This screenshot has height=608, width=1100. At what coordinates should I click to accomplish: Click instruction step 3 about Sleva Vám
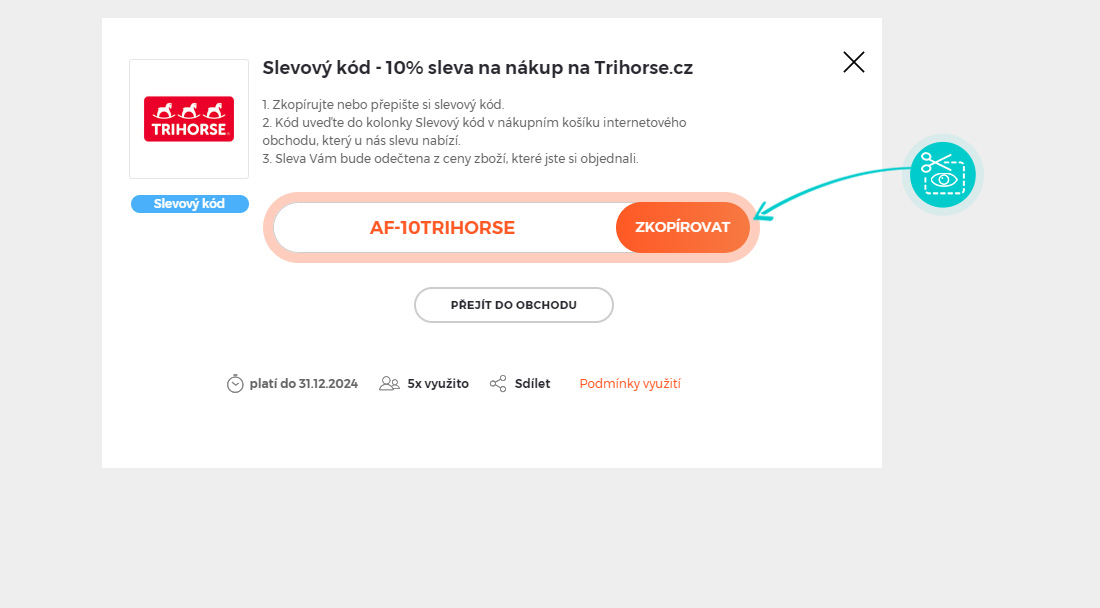(450, 158)
